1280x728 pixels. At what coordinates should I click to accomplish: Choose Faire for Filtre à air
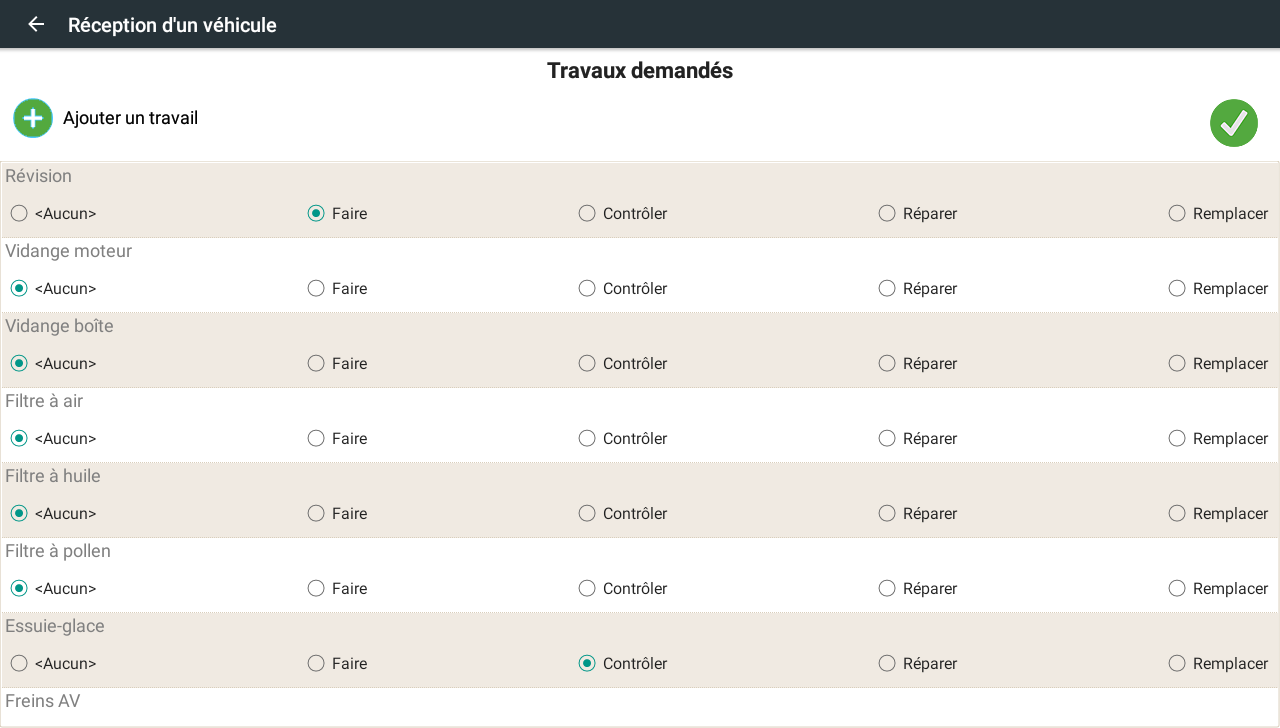pyautogui.click(x=316, y=438)
